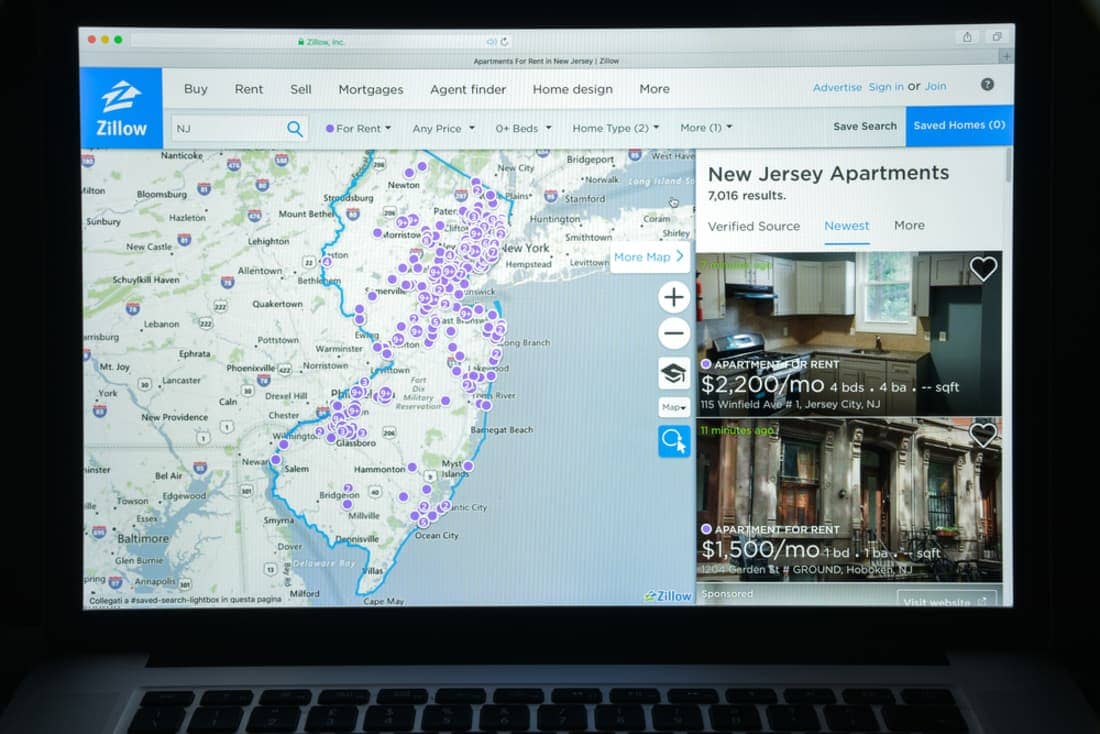Click the Baltimore label on the map
This screenshot has height=734, width=1100.
(142, 539)
